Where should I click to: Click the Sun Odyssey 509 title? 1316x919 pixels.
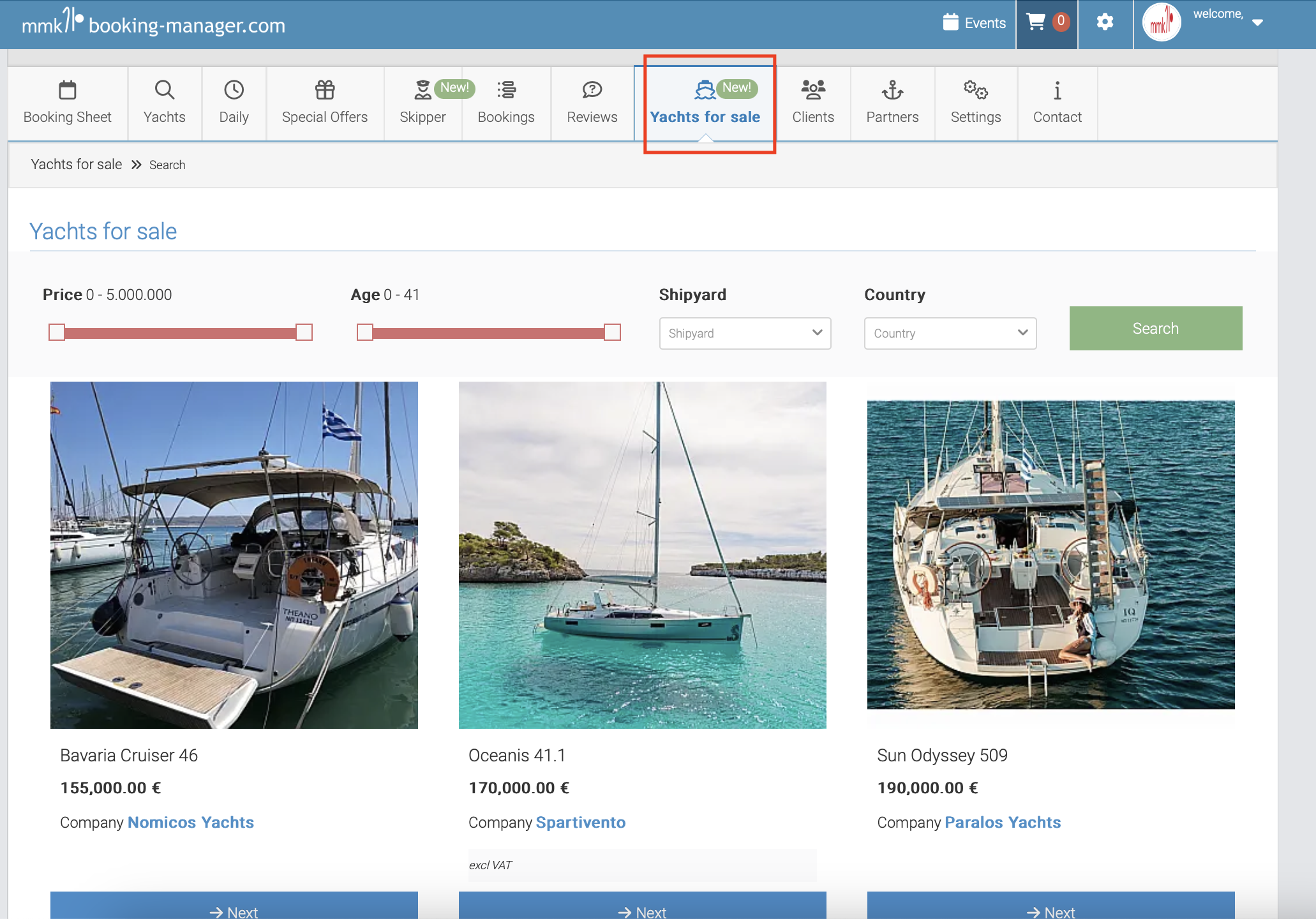[x=942, y=756]
